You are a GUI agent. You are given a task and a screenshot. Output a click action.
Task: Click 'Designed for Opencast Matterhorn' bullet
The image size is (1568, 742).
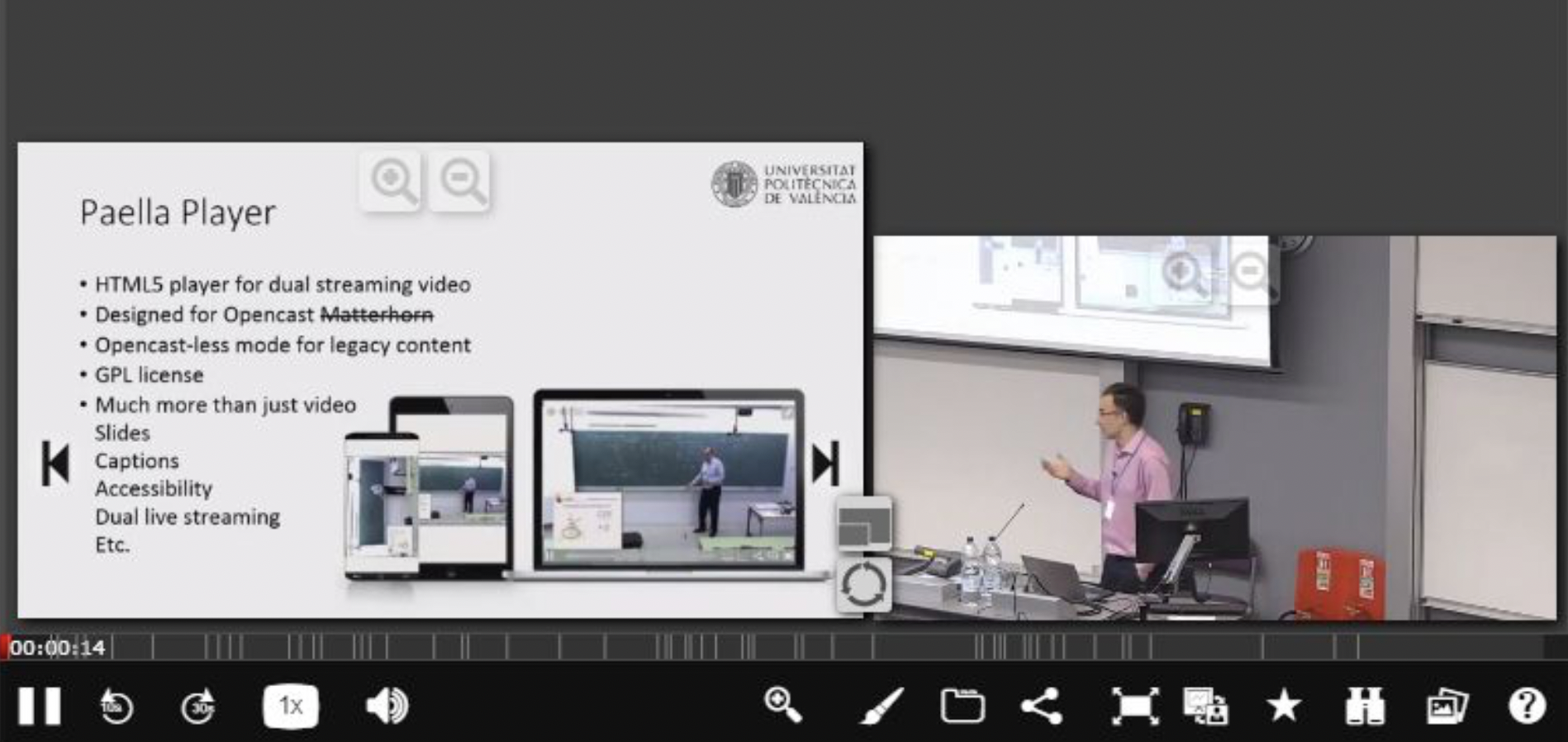pos(264,315)
